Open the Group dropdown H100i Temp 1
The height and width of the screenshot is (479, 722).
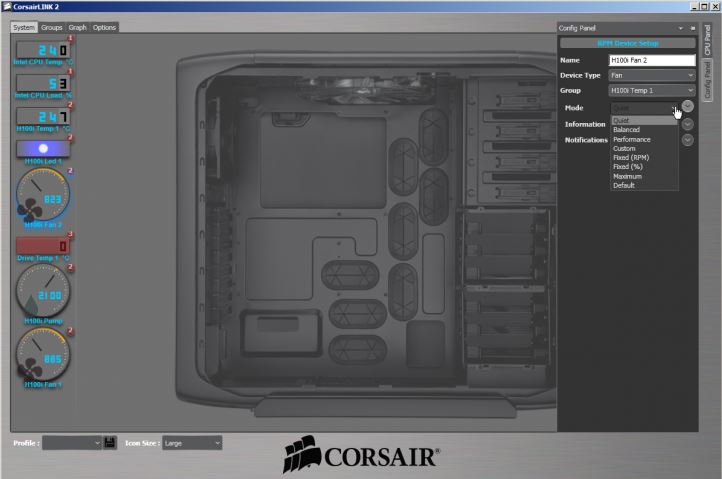pyautogui.click(x=652, y=90)
